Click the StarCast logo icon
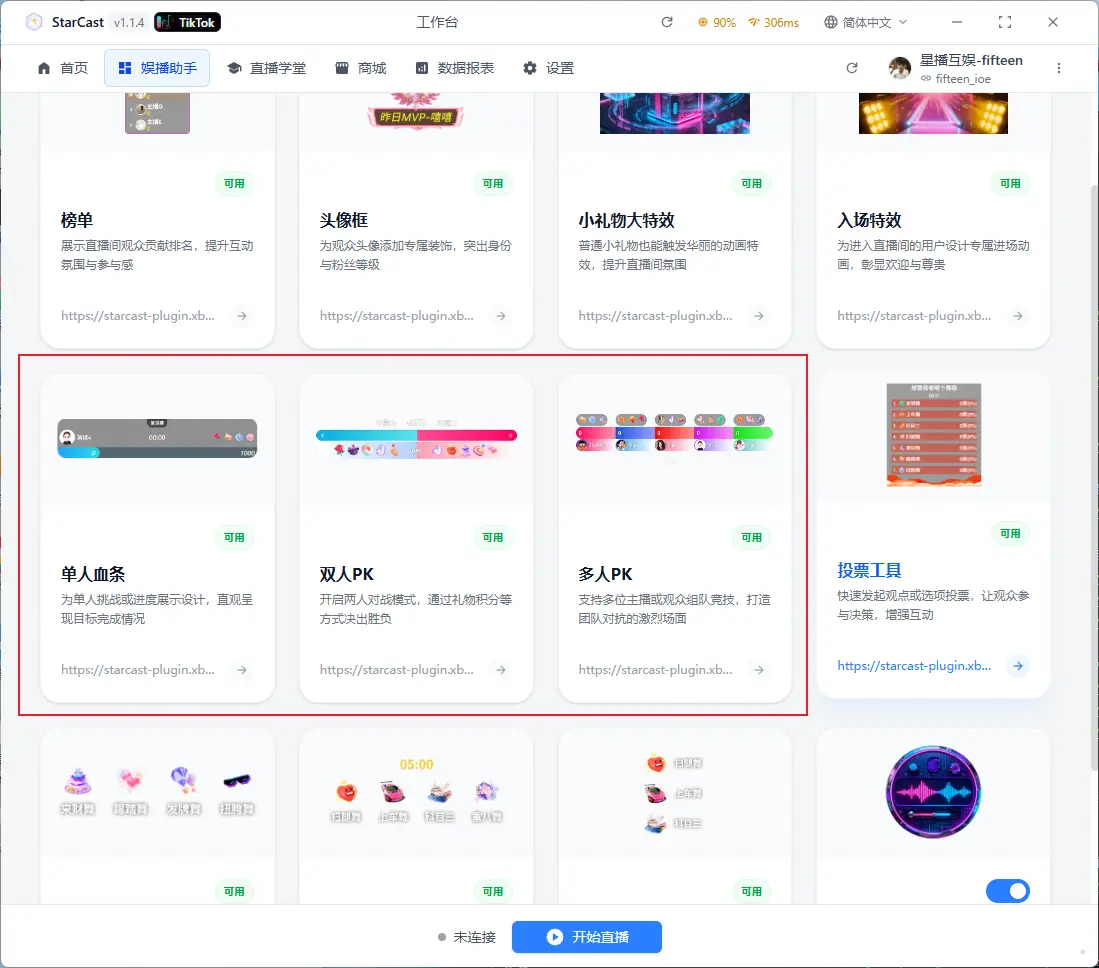Screen dimensions: 1099x968 click(34, 22)
